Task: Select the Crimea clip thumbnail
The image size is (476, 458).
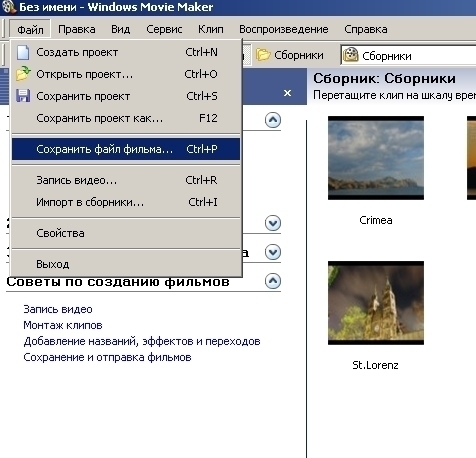Action: (x=376, y=158)
